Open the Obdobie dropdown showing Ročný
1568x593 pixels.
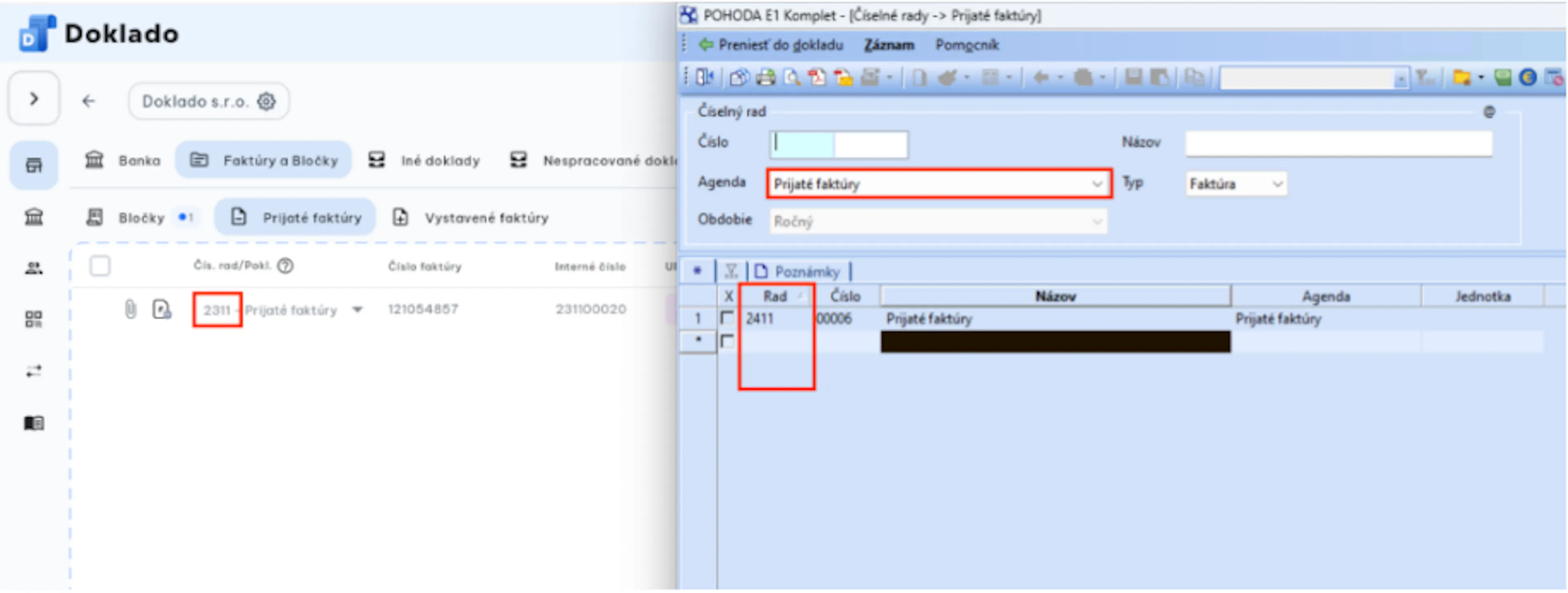(939, 222)
